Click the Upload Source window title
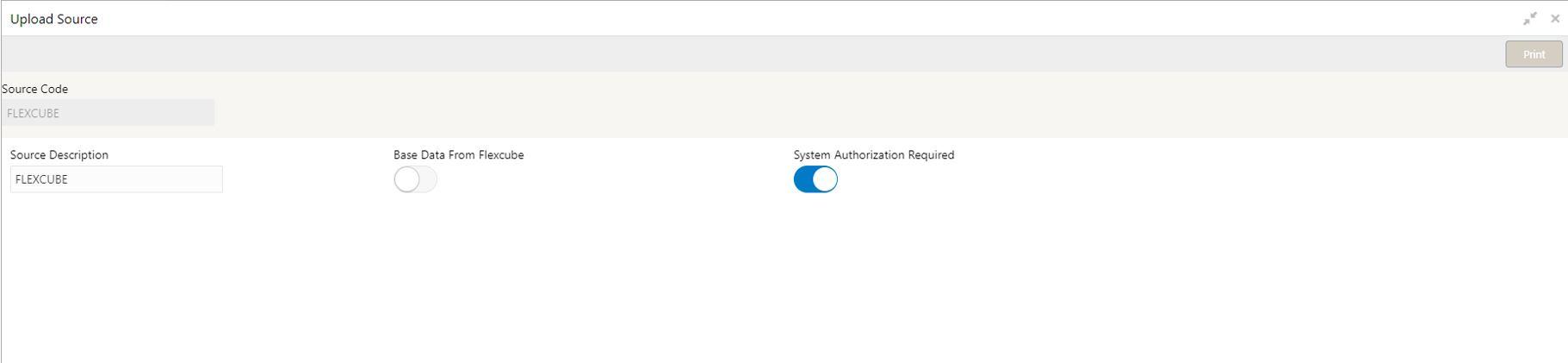 click(x=54, y=19)
